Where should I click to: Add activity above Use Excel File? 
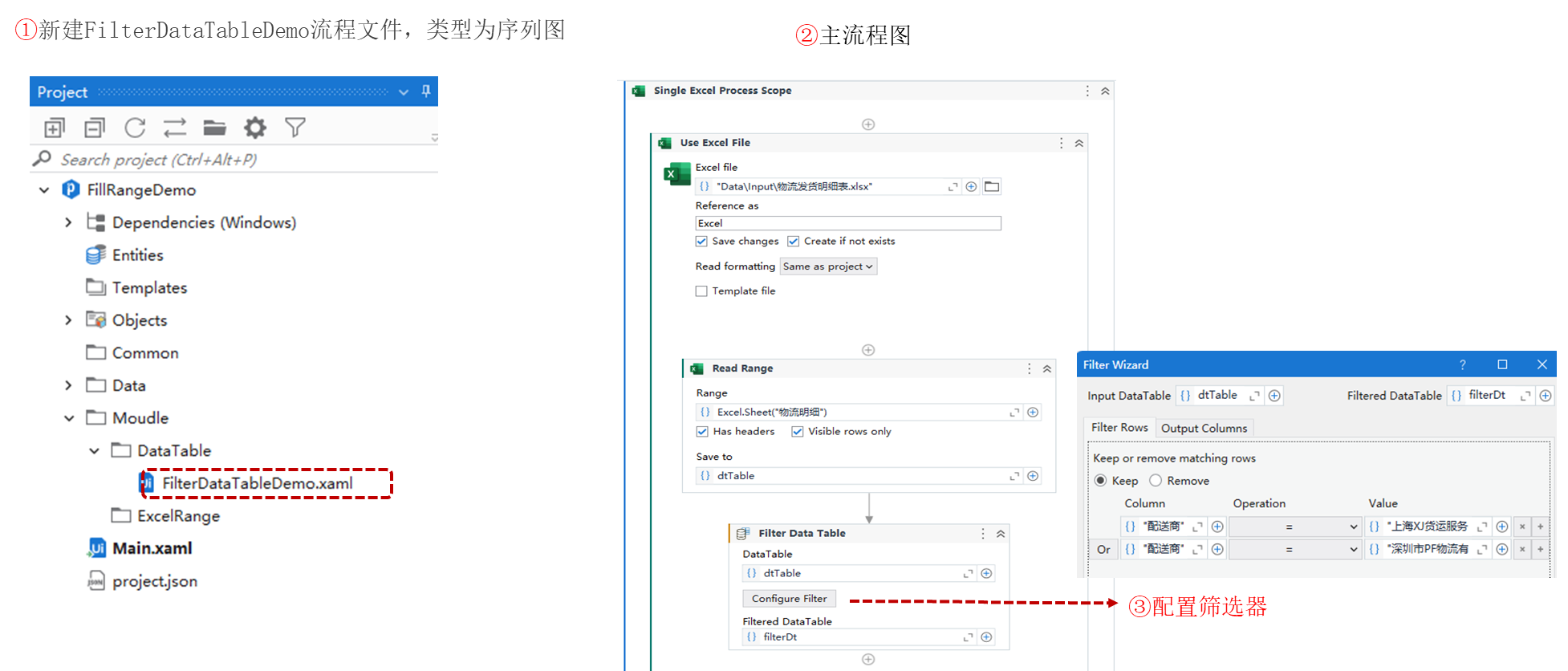click(x=868, y=124)
